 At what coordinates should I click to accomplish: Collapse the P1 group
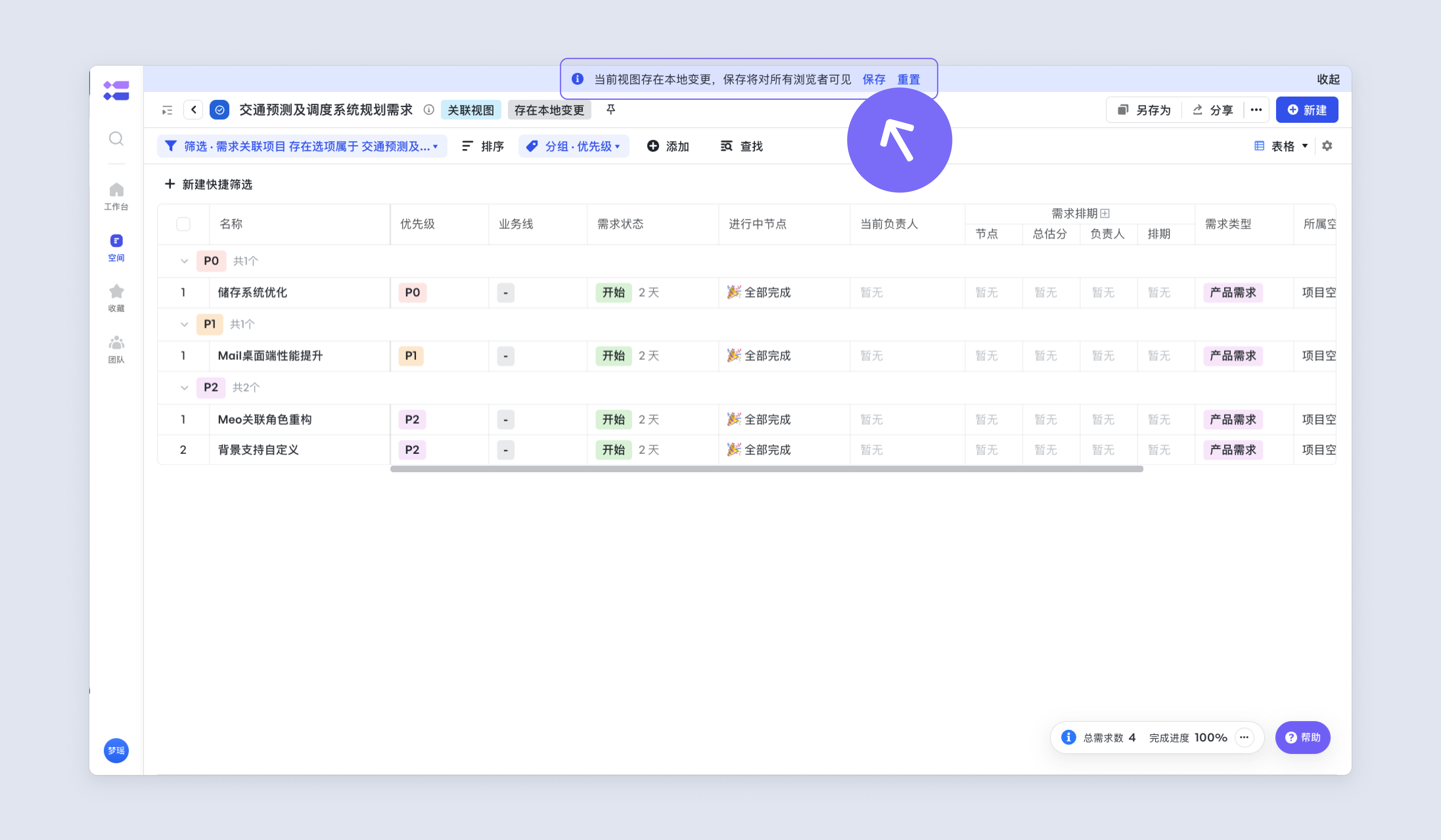pos(184,324)
